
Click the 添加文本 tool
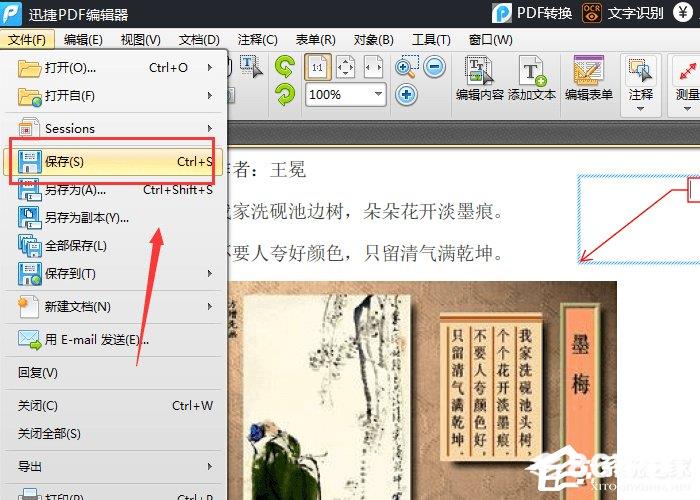[532, 78]
